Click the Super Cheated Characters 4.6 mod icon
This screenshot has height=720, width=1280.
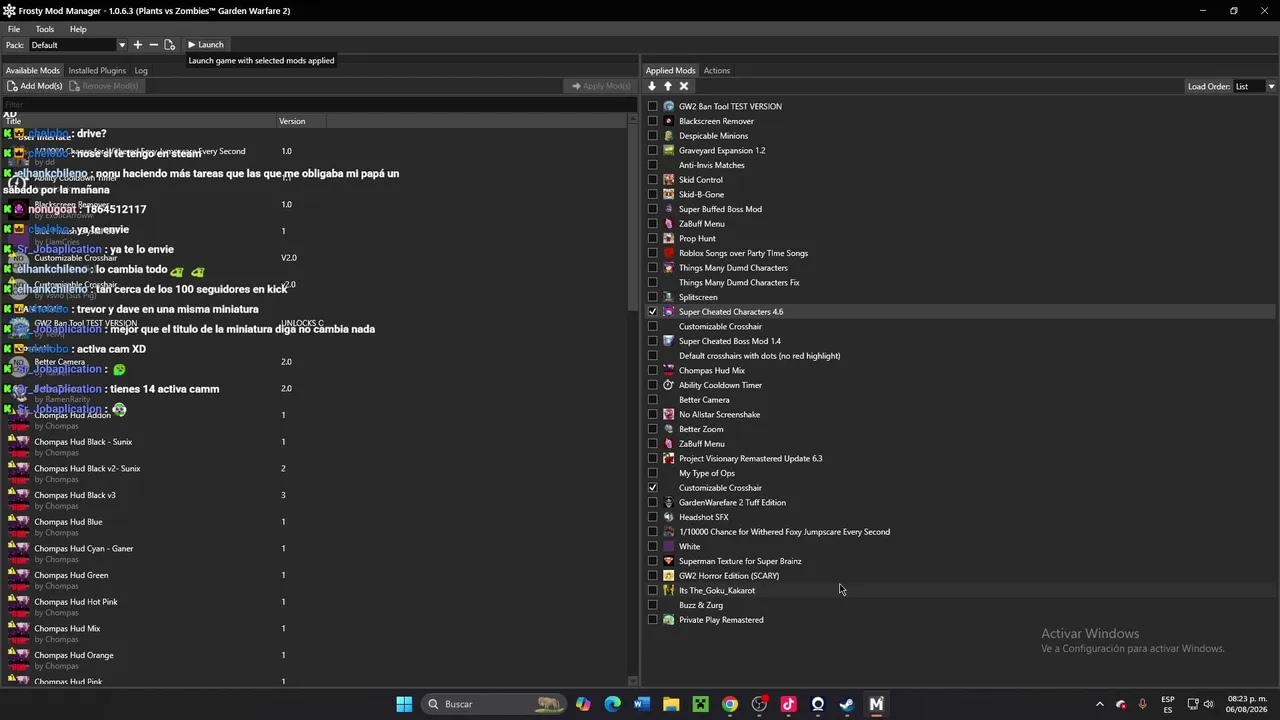point(669,312)
